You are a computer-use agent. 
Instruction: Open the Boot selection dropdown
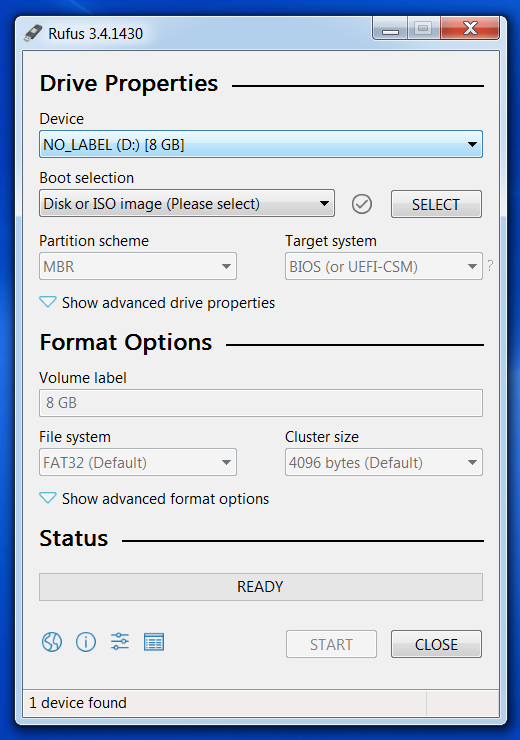pyautogui.click(x=187, y=203)
